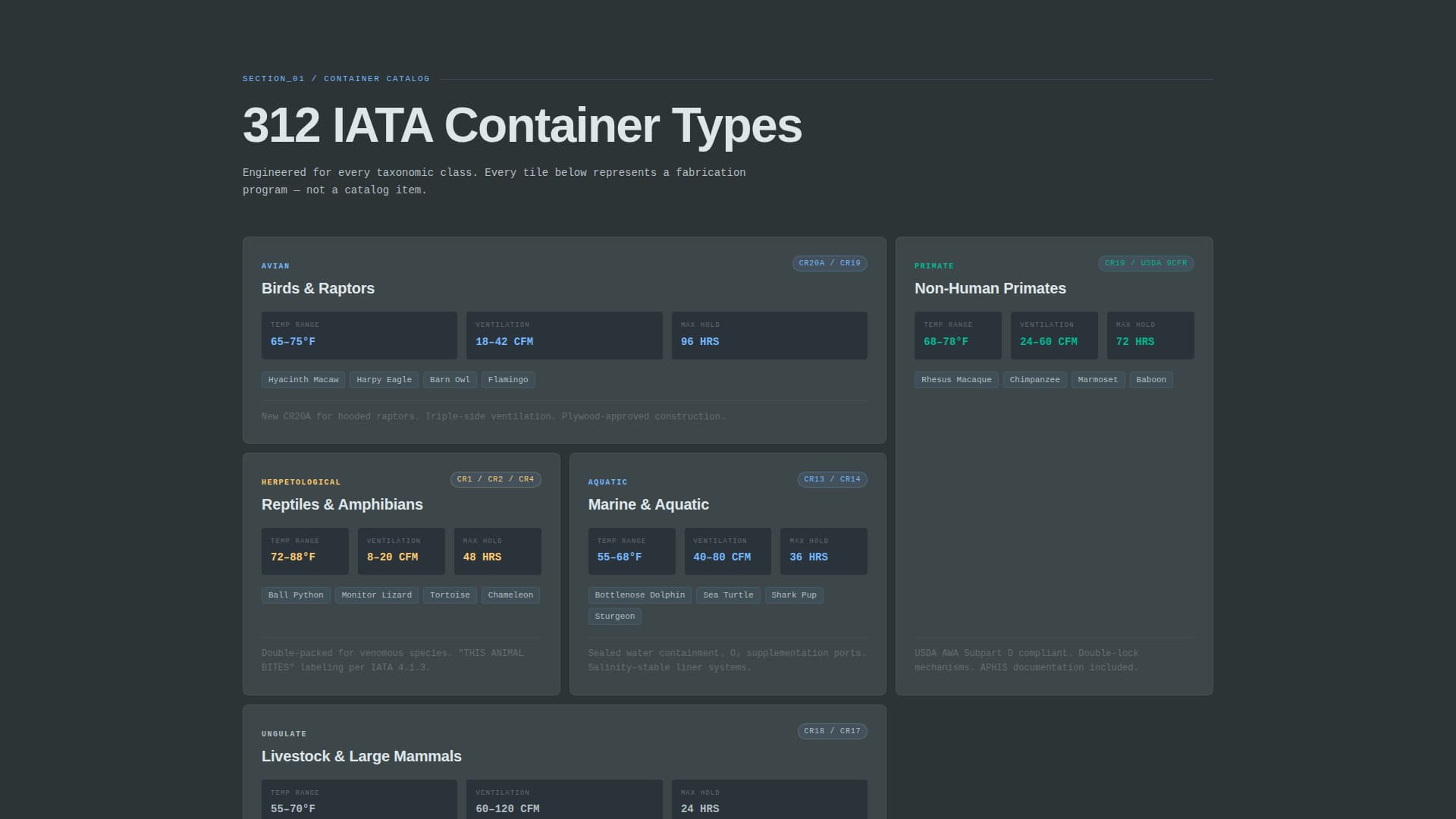Screen dimensions: 1456x819
Task: Select the Baboon tag
Action: tap(1151, 380)
